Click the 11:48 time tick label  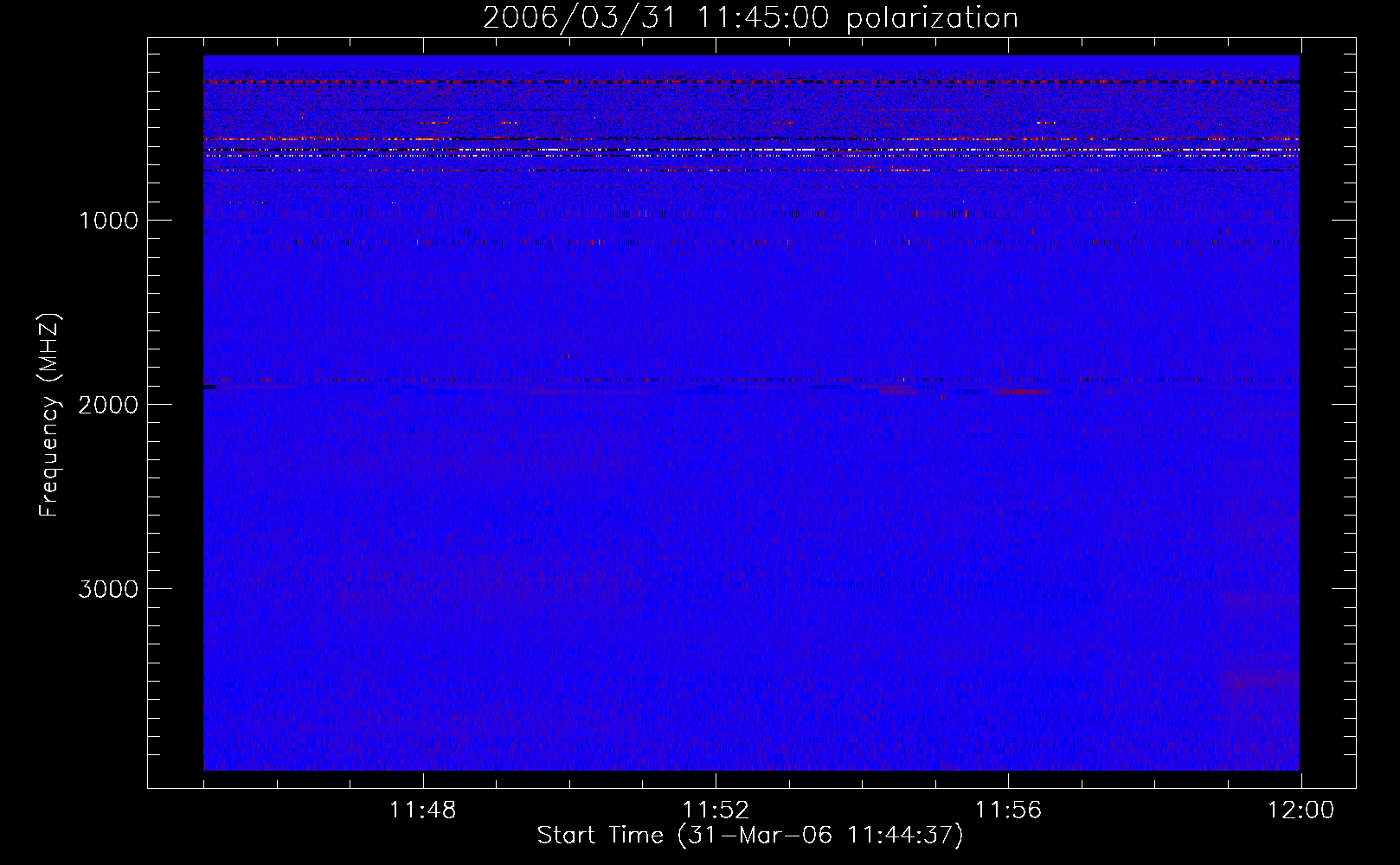422,811
